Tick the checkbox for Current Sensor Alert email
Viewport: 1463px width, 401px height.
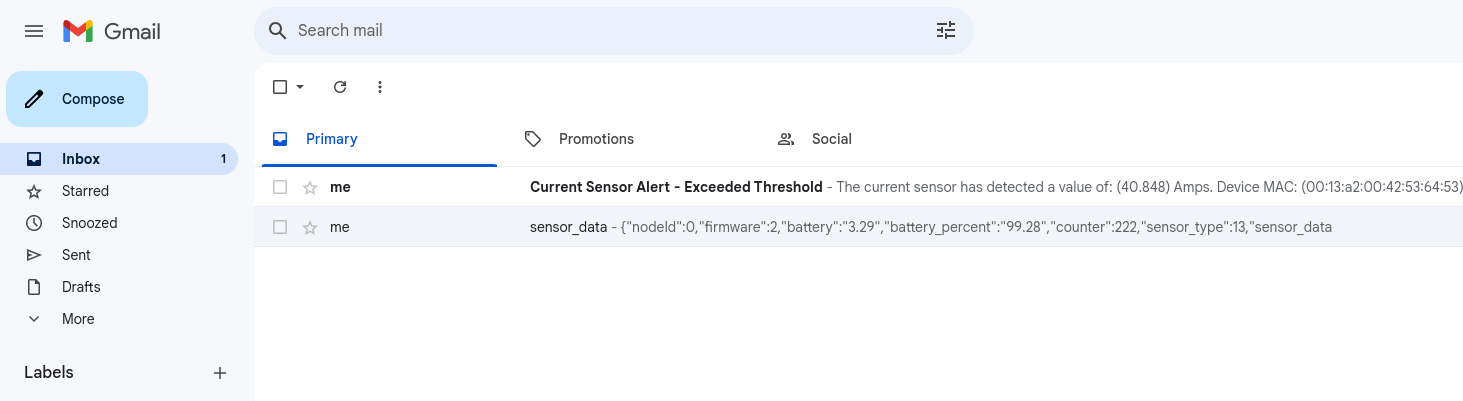point(280,187)
